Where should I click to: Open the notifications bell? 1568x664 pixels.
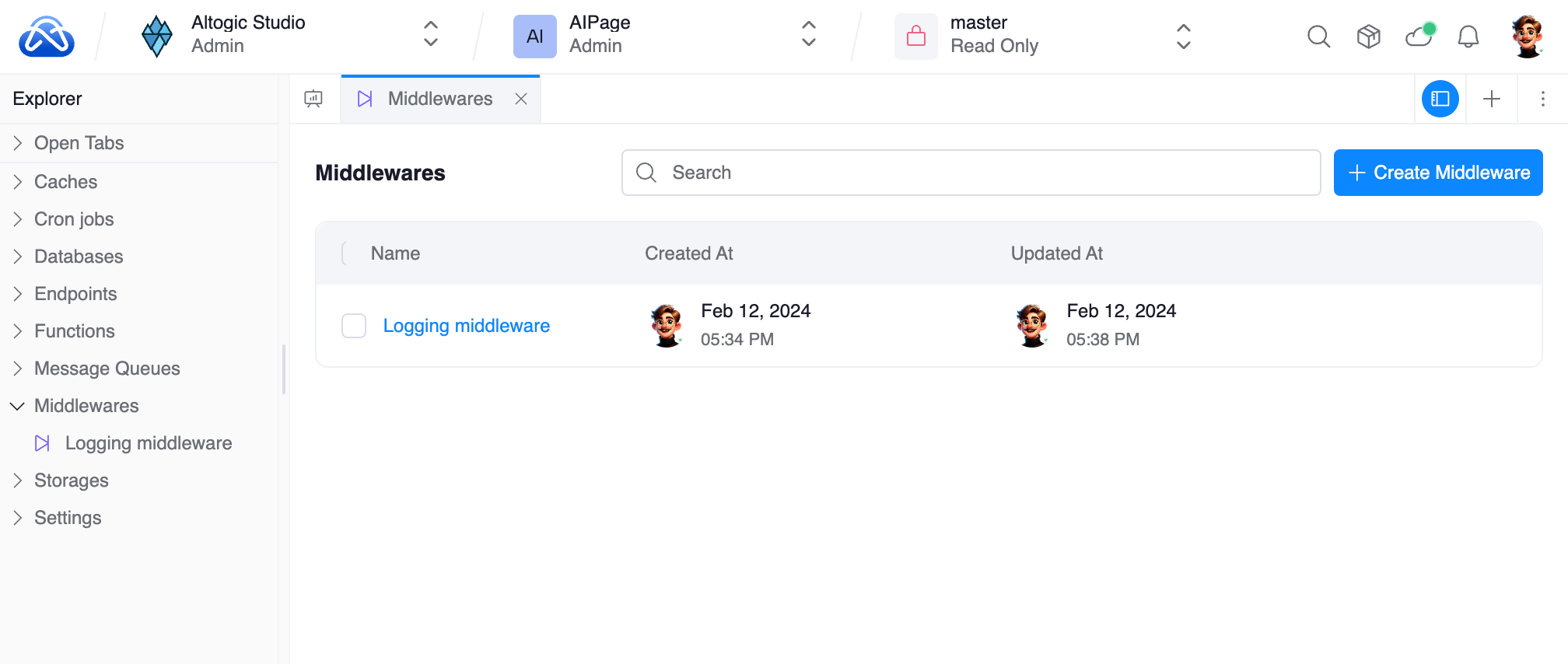pos(1468,37)
